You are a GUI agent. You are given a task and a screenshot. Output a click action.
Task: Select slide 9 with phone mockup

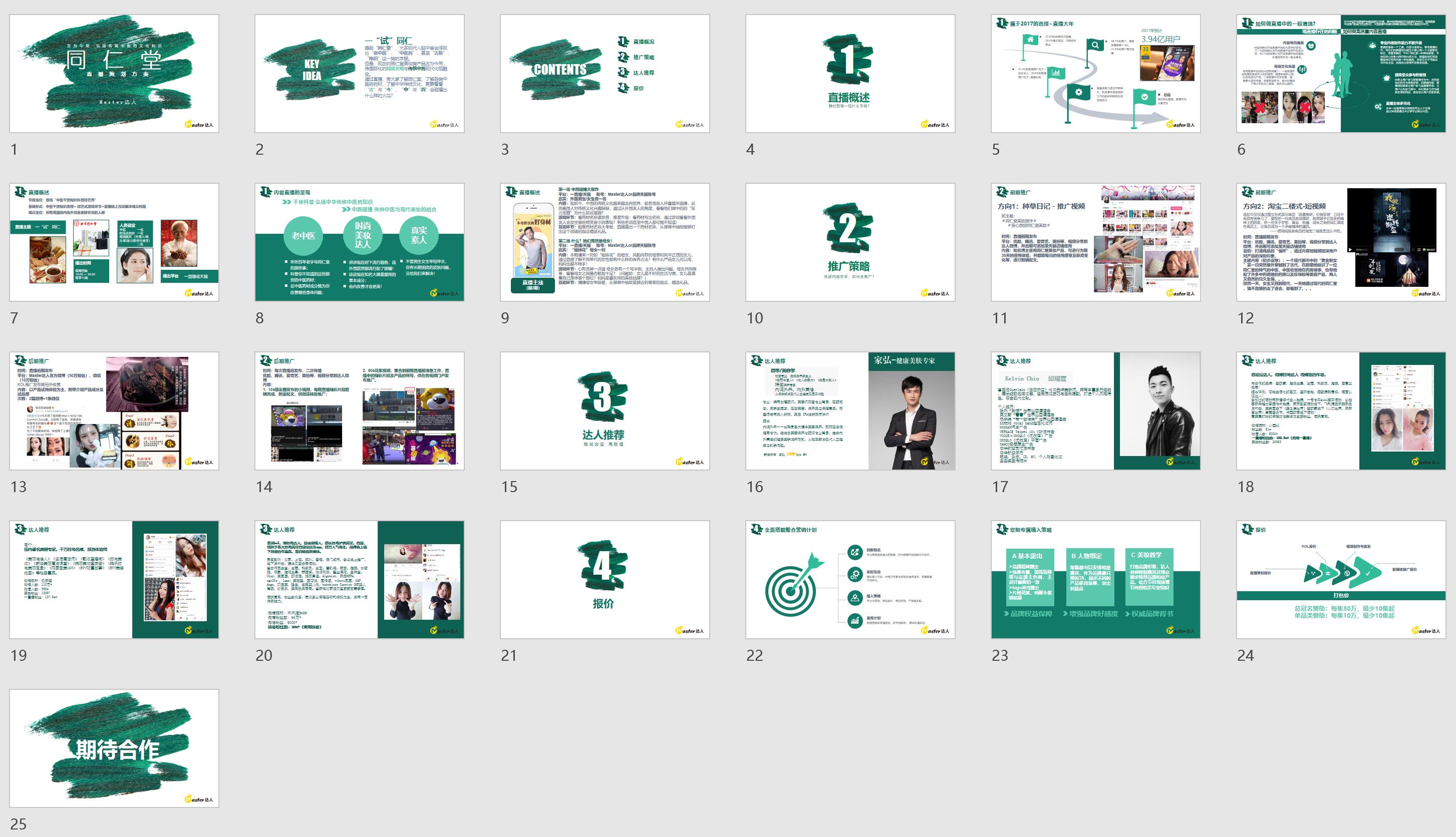(x=605, y=242)
